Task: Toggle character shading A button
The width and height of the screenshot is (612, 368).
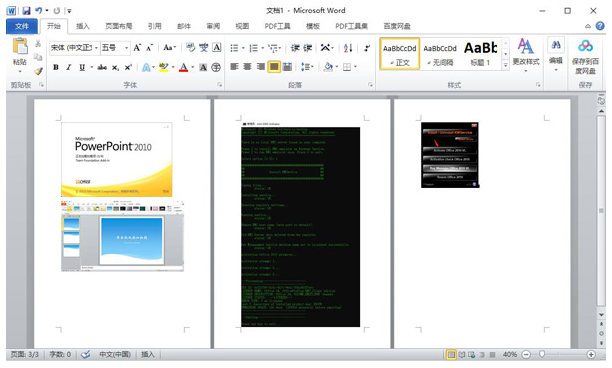Action: coord(203,67)
